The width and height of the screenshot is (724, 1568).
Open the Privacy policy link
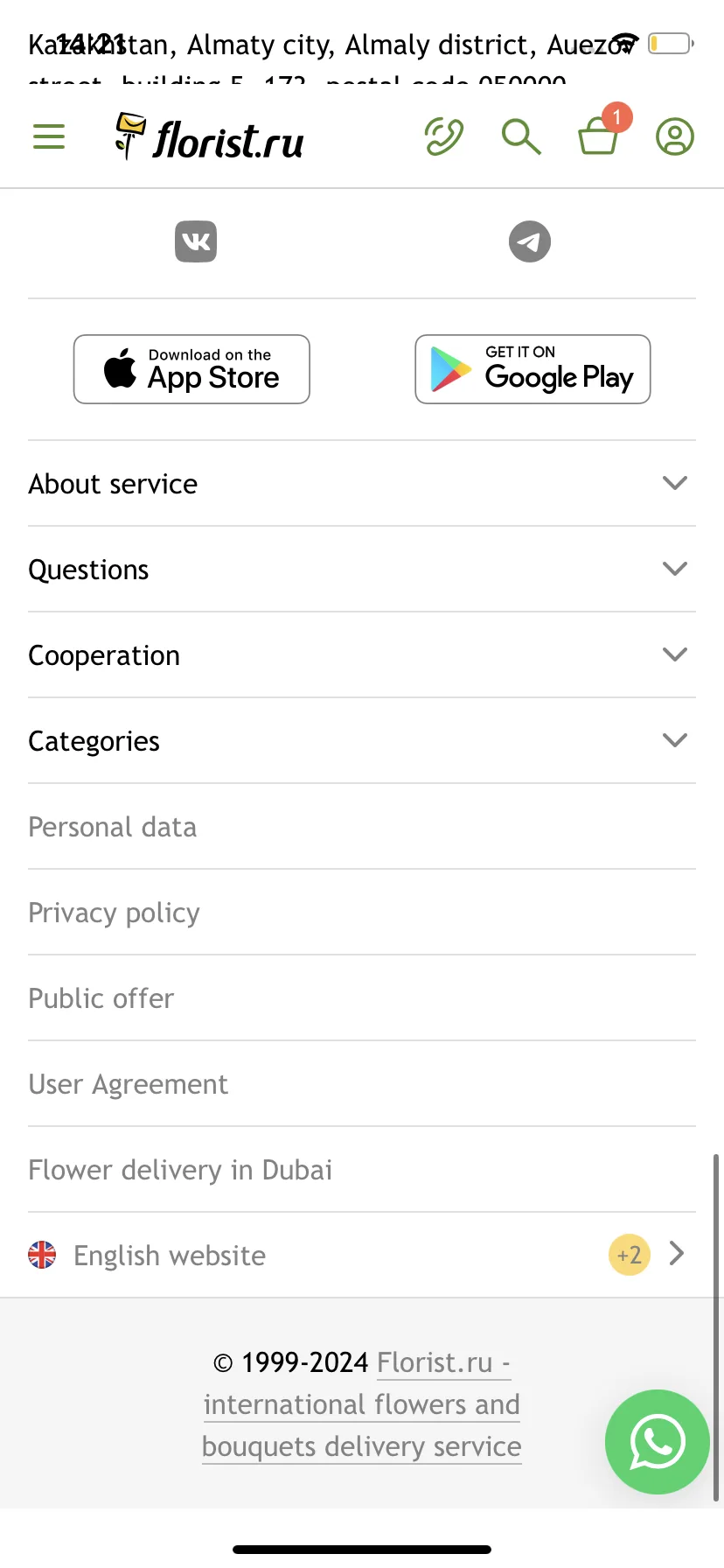pyautogui.click(x=115, y=913)
